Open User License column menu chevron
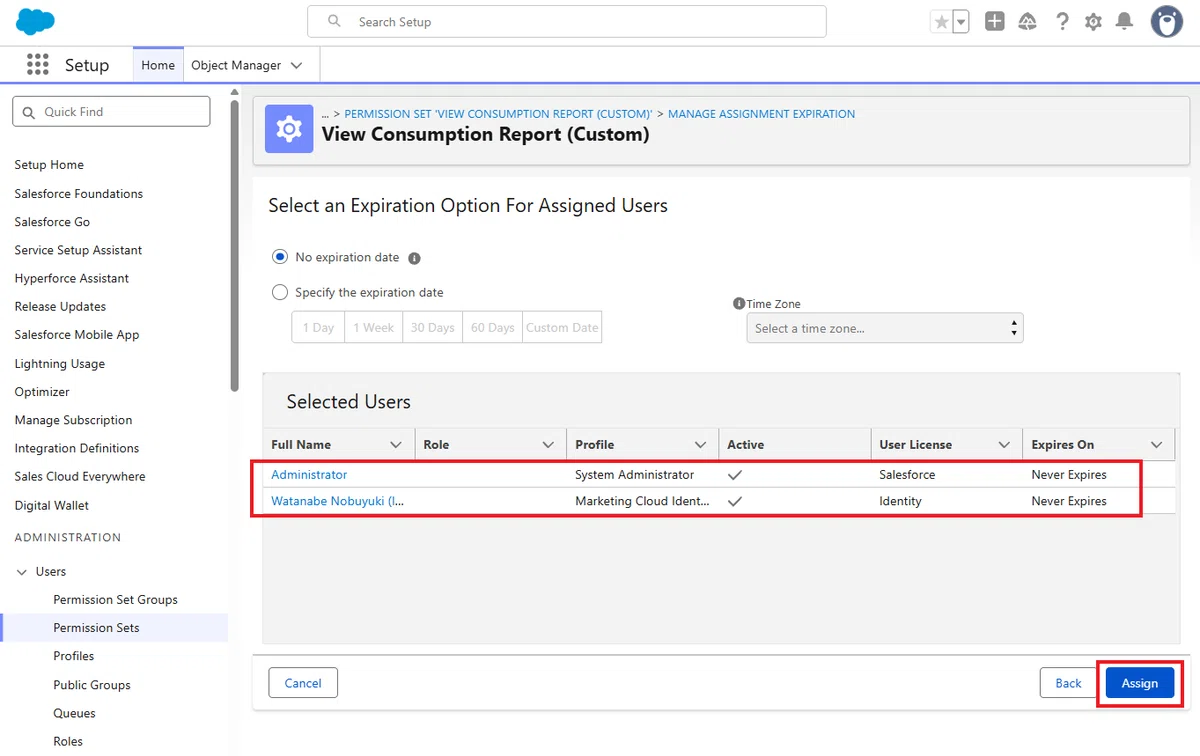Screen dimensions: 1200x756 (x=1004, y=445)
